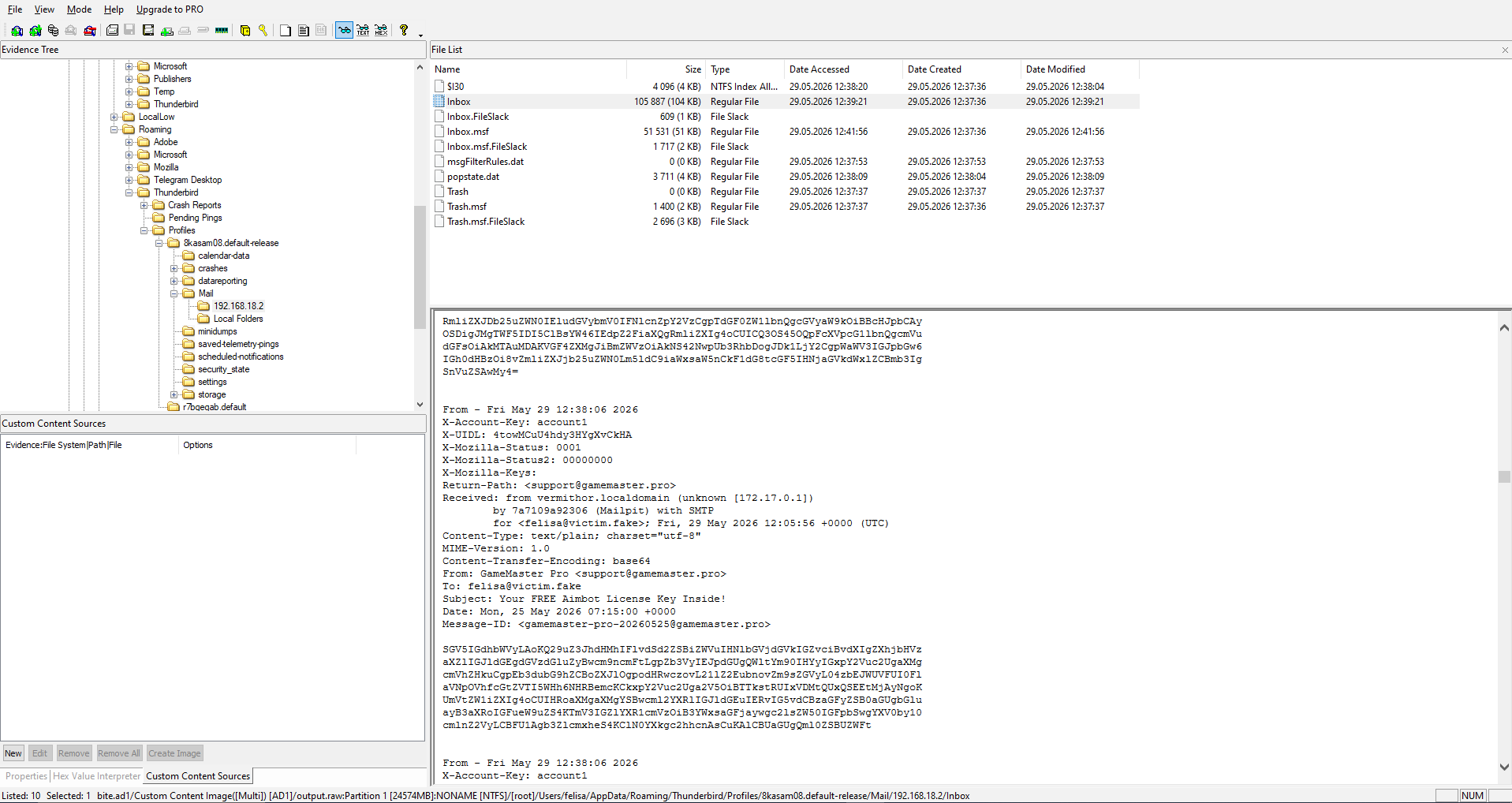
Task: Switch viewer to HEX mode icon
Action: tap(381, 30)
